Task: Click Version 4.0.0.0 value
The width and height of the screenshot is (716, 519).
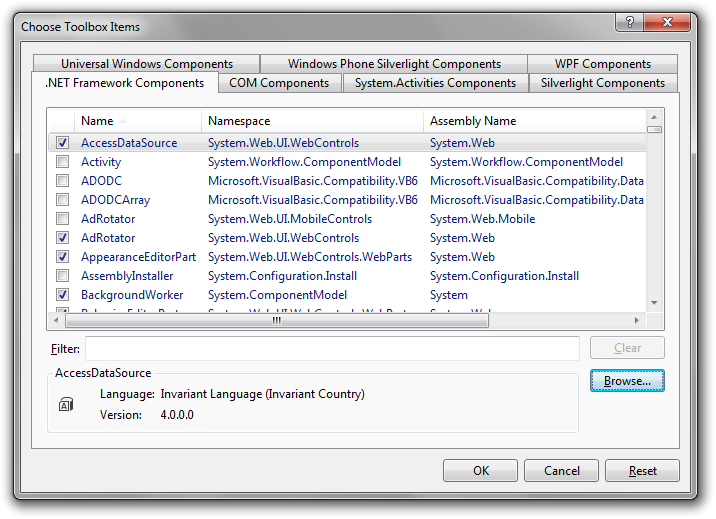Action: click(177, 415)
